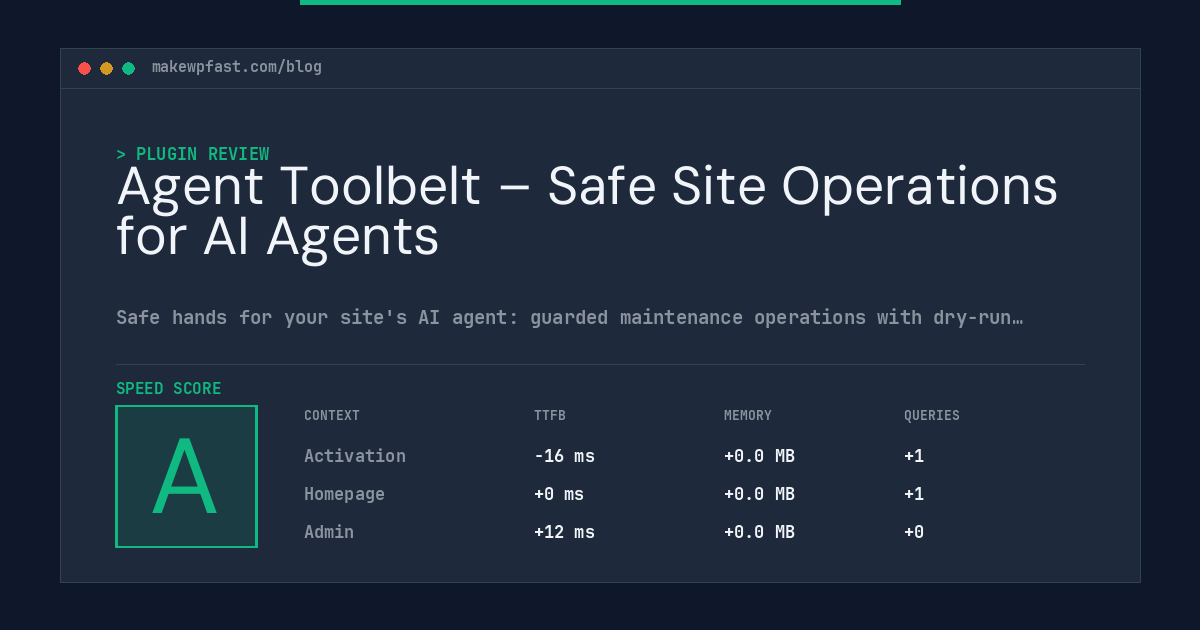Click the makewpfast.com/blog address text
1200x630 pixels.
click(x=237, y=67)
